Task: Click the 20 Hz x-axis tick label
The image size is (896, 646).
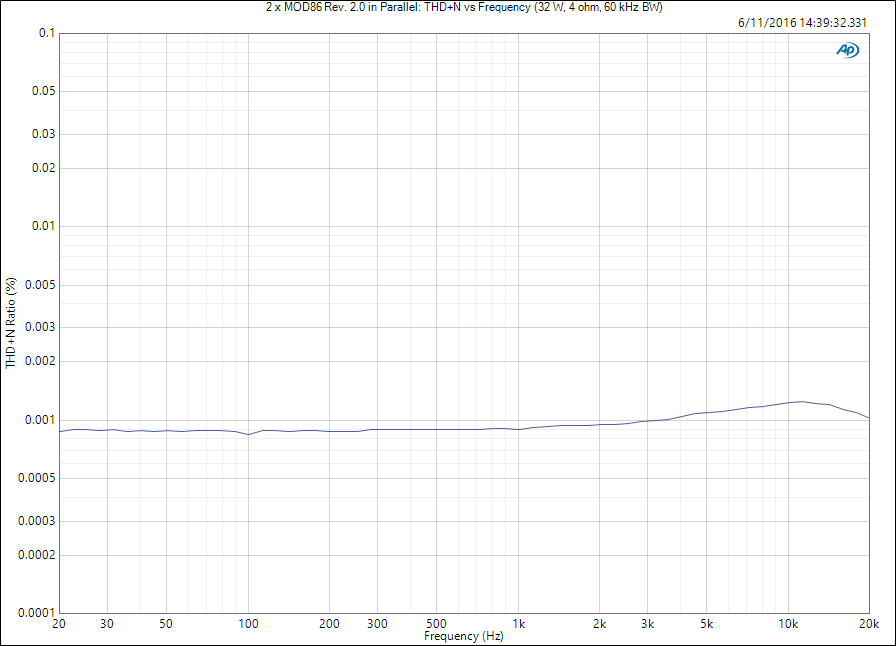Action: pos(59,624)
